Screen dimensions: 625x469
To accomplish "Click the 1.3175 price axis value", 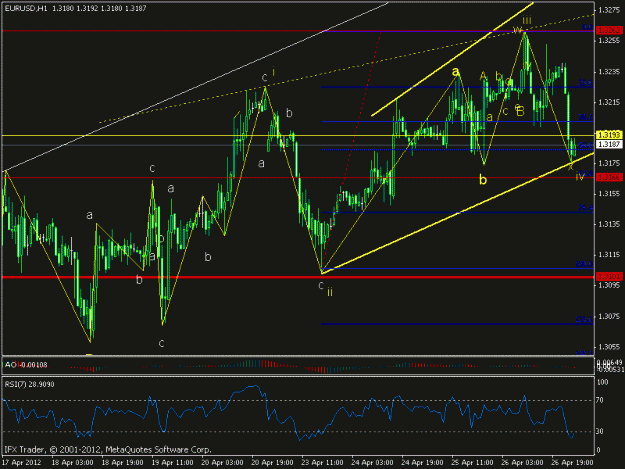I will click(x=610, y=163).
